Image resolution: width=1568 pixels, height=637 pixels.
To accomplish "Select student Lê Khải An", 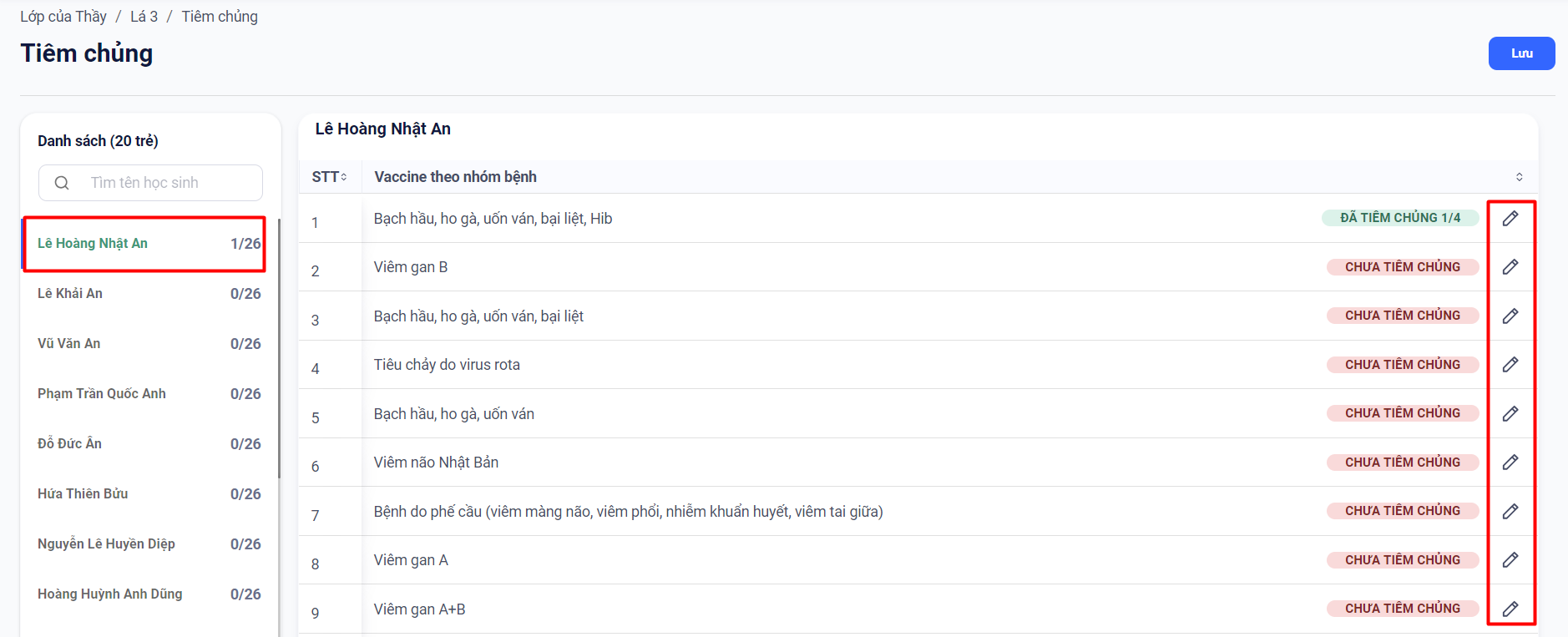I will pos(70,294).
